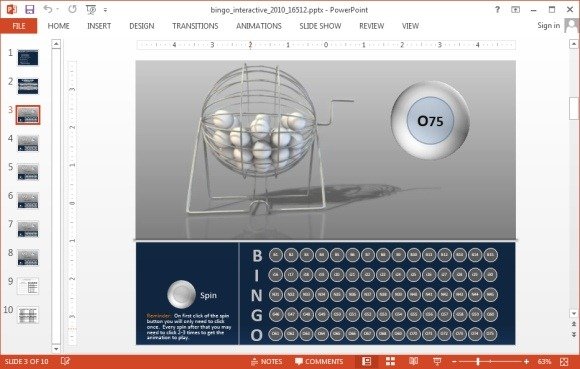Image resolution: width=580 pixels, height=369 pixels.
Task: Go to next slide double-arrow
Action: coord(574,334)
